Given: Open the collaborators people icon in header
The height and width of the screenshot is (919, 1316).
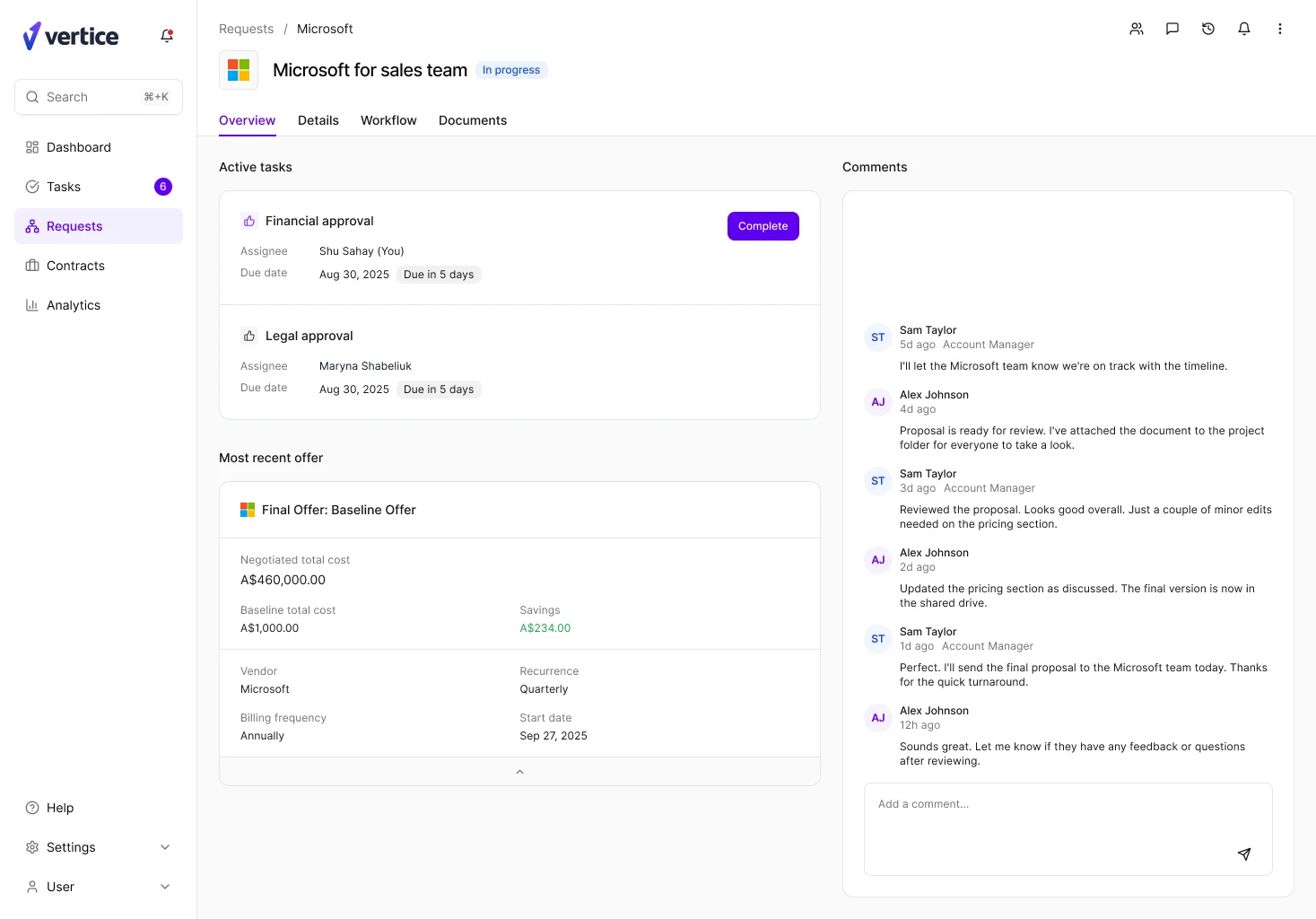Looking at the screenshot, I should pyautogui.click(x=1137, y=29).
